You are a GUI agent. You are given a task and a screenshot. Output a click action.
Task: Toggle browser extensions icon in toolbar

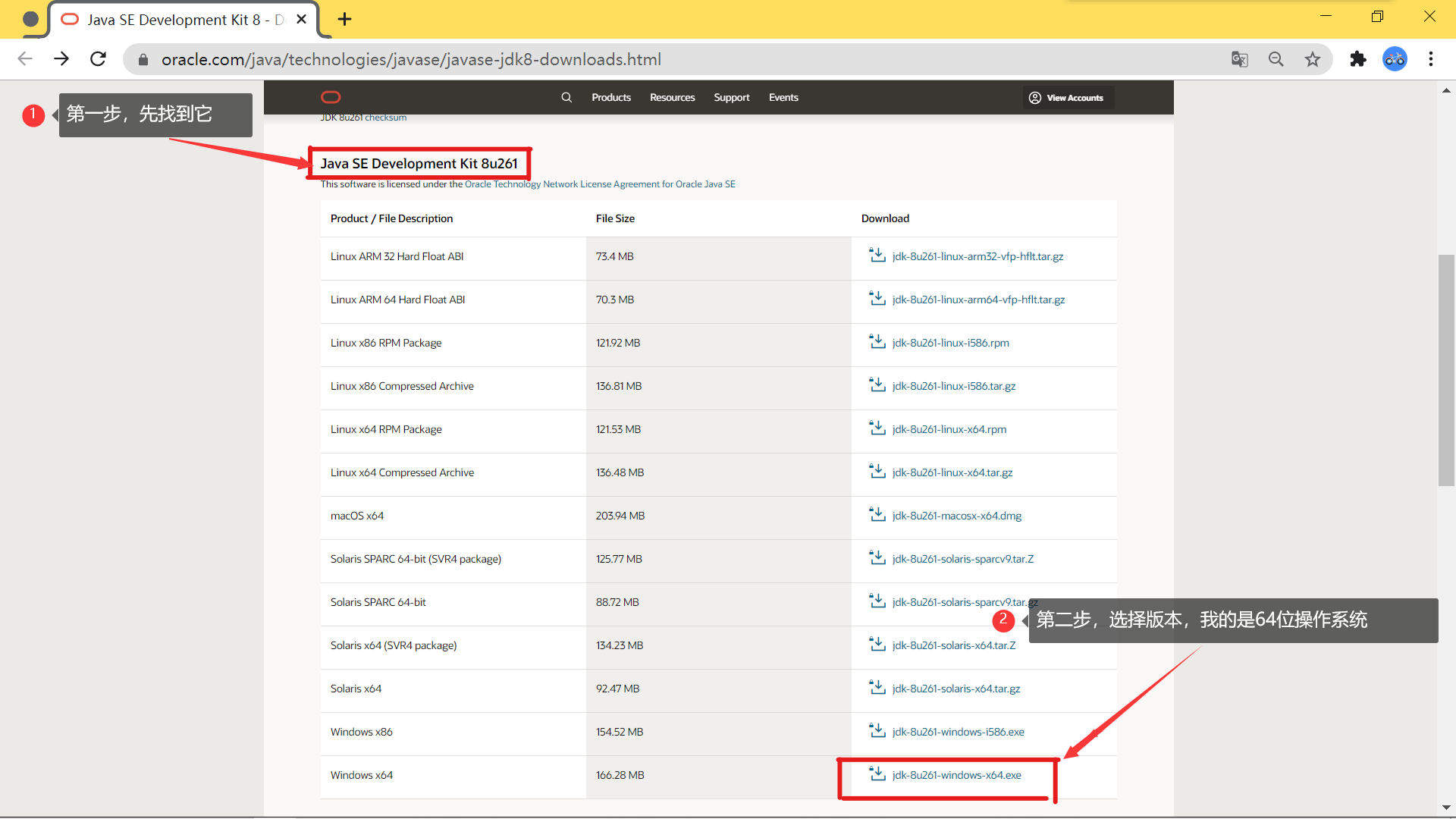(1358, 59)
